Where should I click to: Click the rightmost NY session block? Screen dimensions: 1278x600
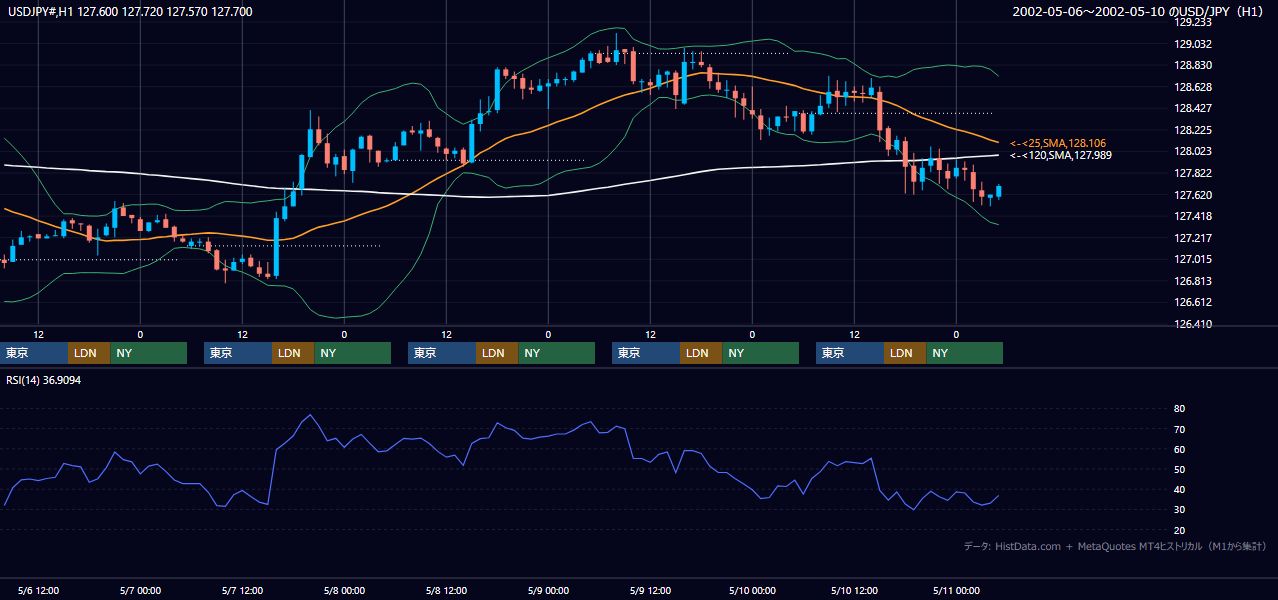964,353
